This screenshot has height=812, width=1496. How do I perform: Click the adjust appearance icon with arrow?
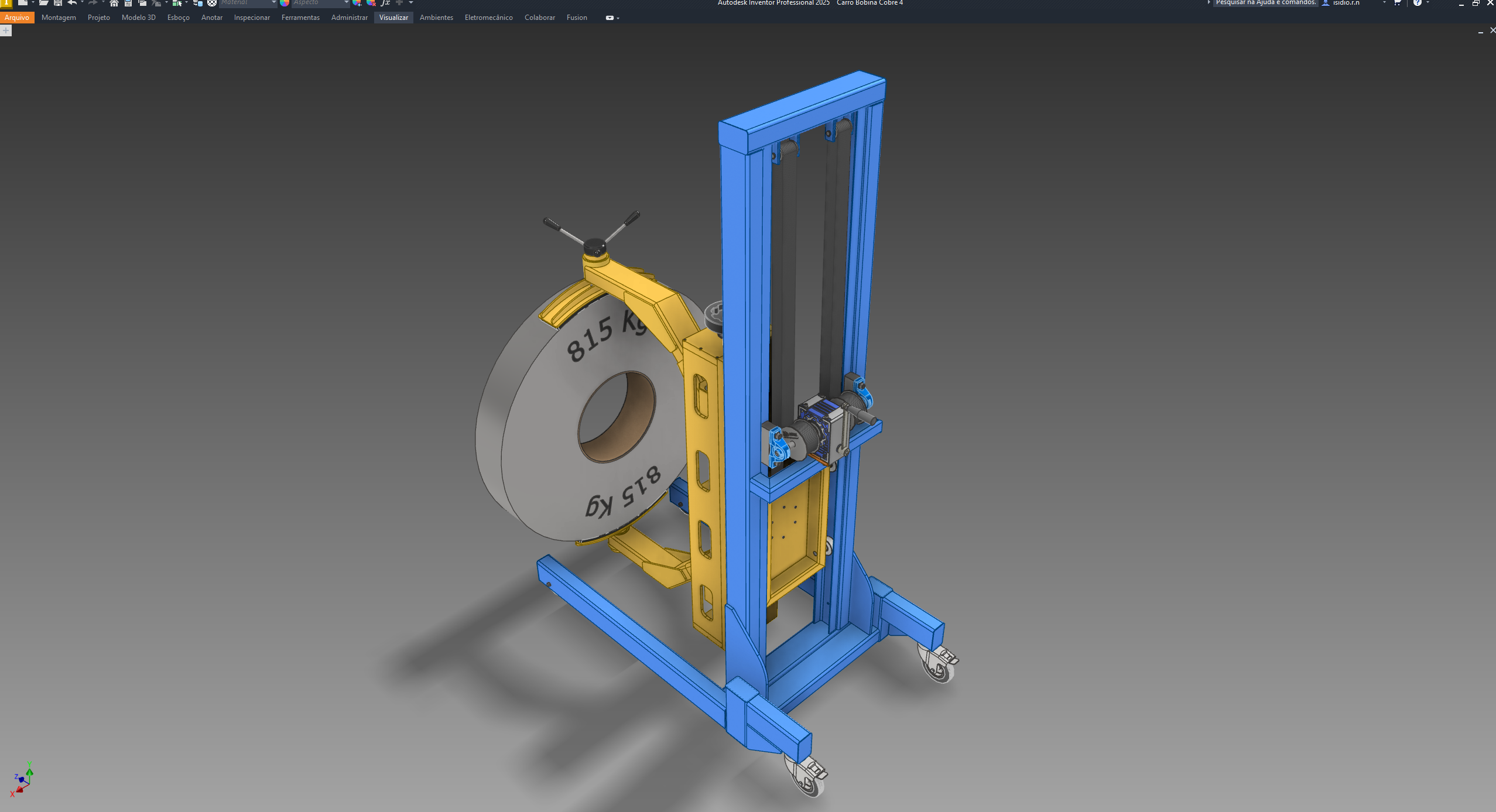click(357, 2)
